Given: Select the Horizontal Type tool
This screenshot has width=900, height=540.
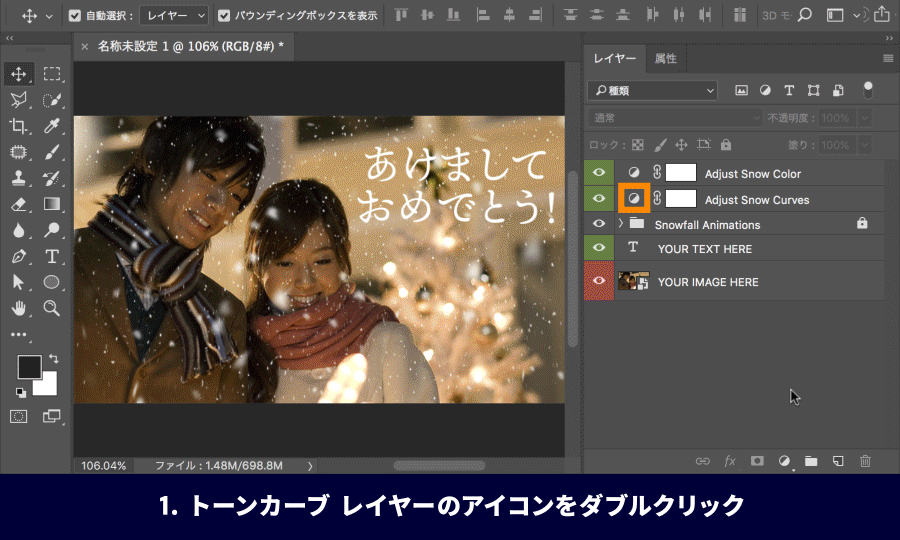Looking at the screenshot, I should click(x=52, y=256).
